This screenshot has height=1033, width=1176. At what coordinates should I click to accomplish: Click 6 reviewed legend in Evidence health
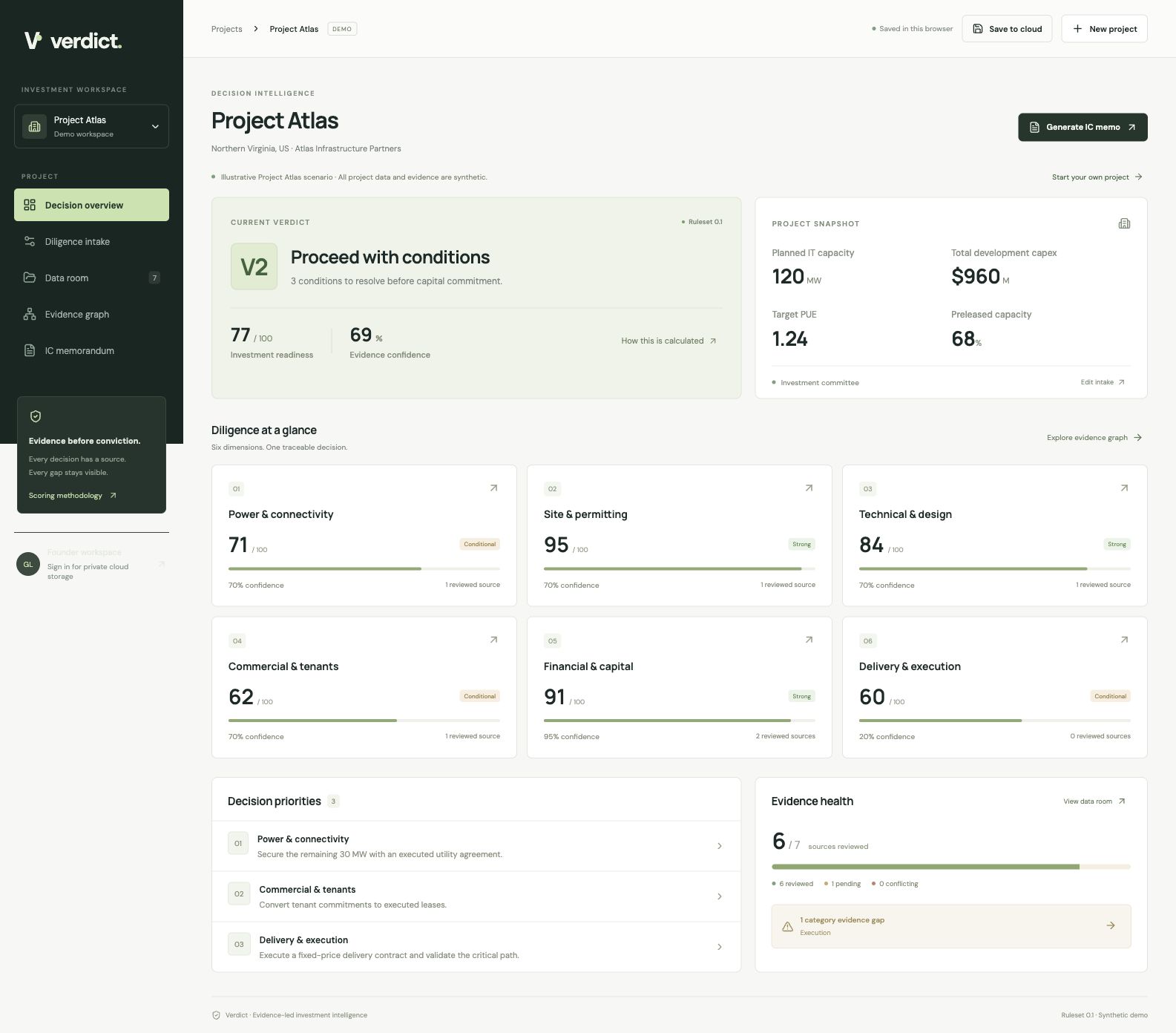[x=792, y=884]
